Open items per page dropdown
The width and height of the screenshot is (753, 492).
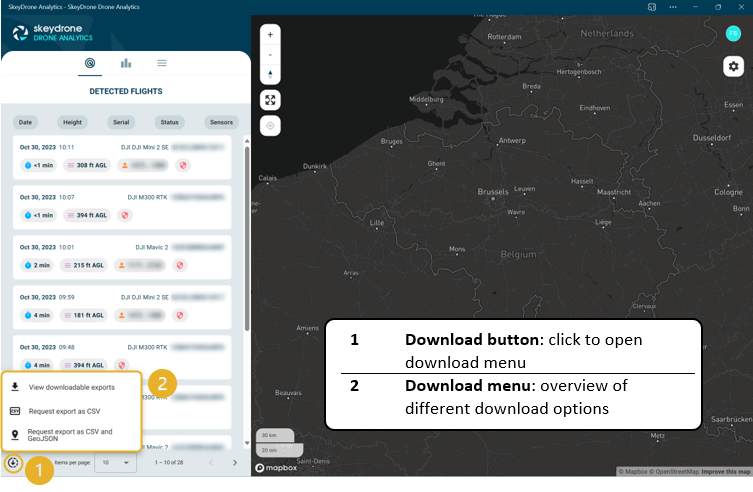(116, 463)
